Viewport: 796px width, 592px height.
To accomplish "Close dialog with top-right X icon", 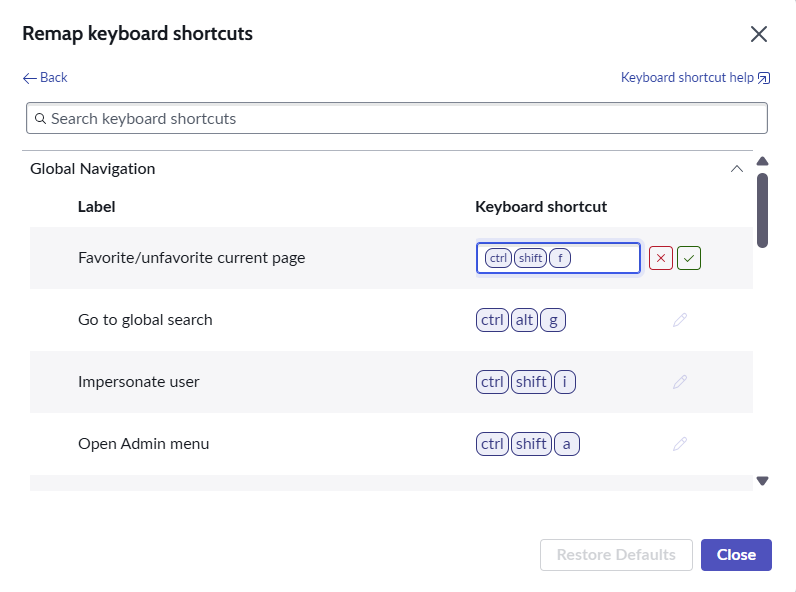I will 759,34.
